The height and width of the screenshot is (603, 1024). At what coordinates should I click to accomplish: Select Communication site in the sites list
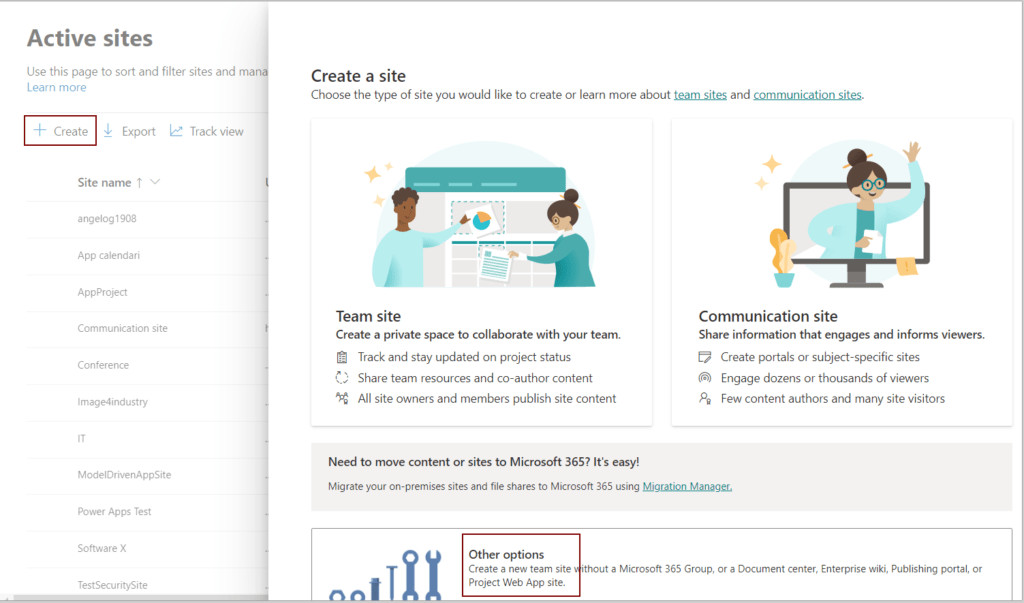tap(122, 329)
